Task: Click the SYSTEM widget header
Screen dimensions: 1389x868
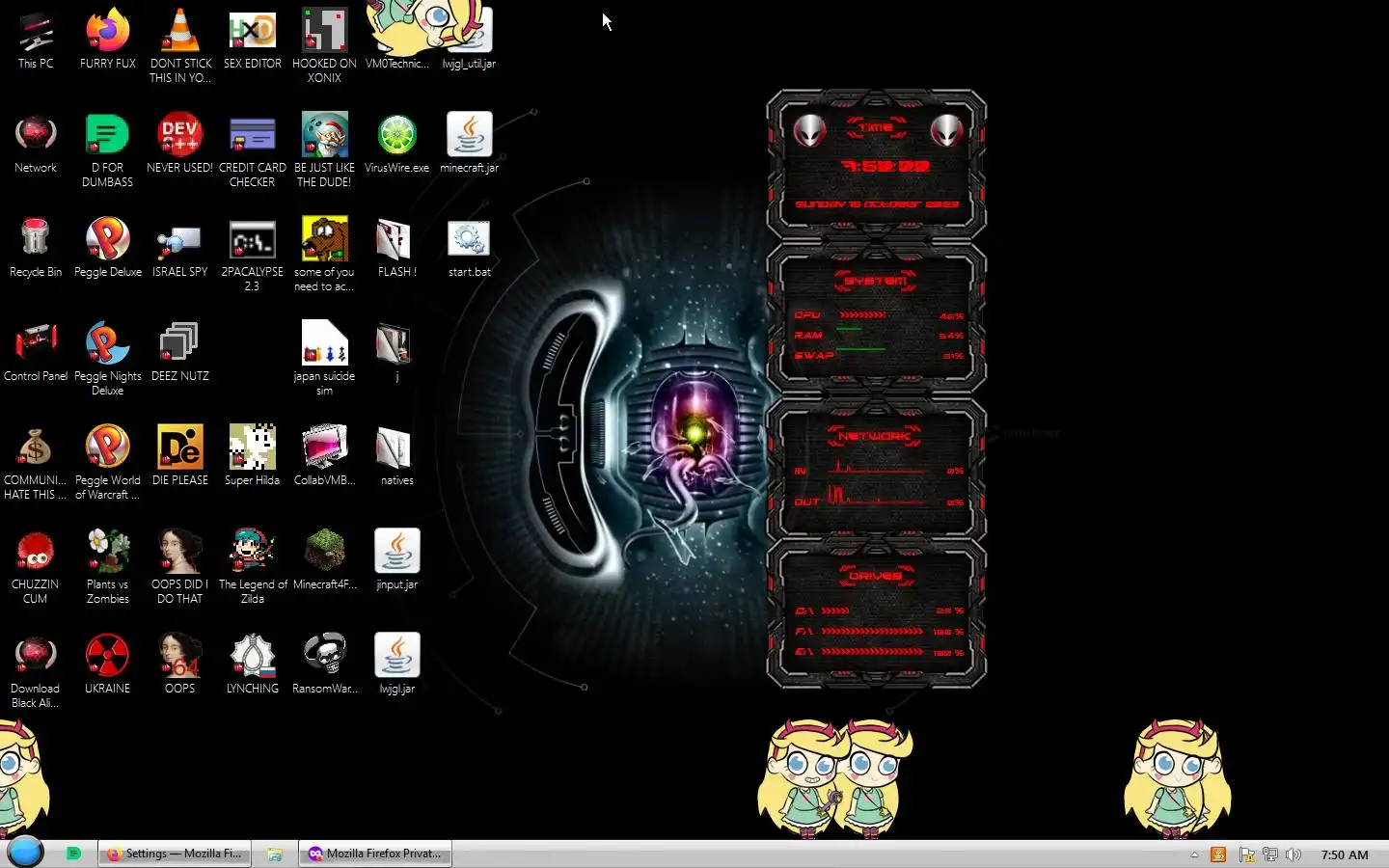Action: 876,281
